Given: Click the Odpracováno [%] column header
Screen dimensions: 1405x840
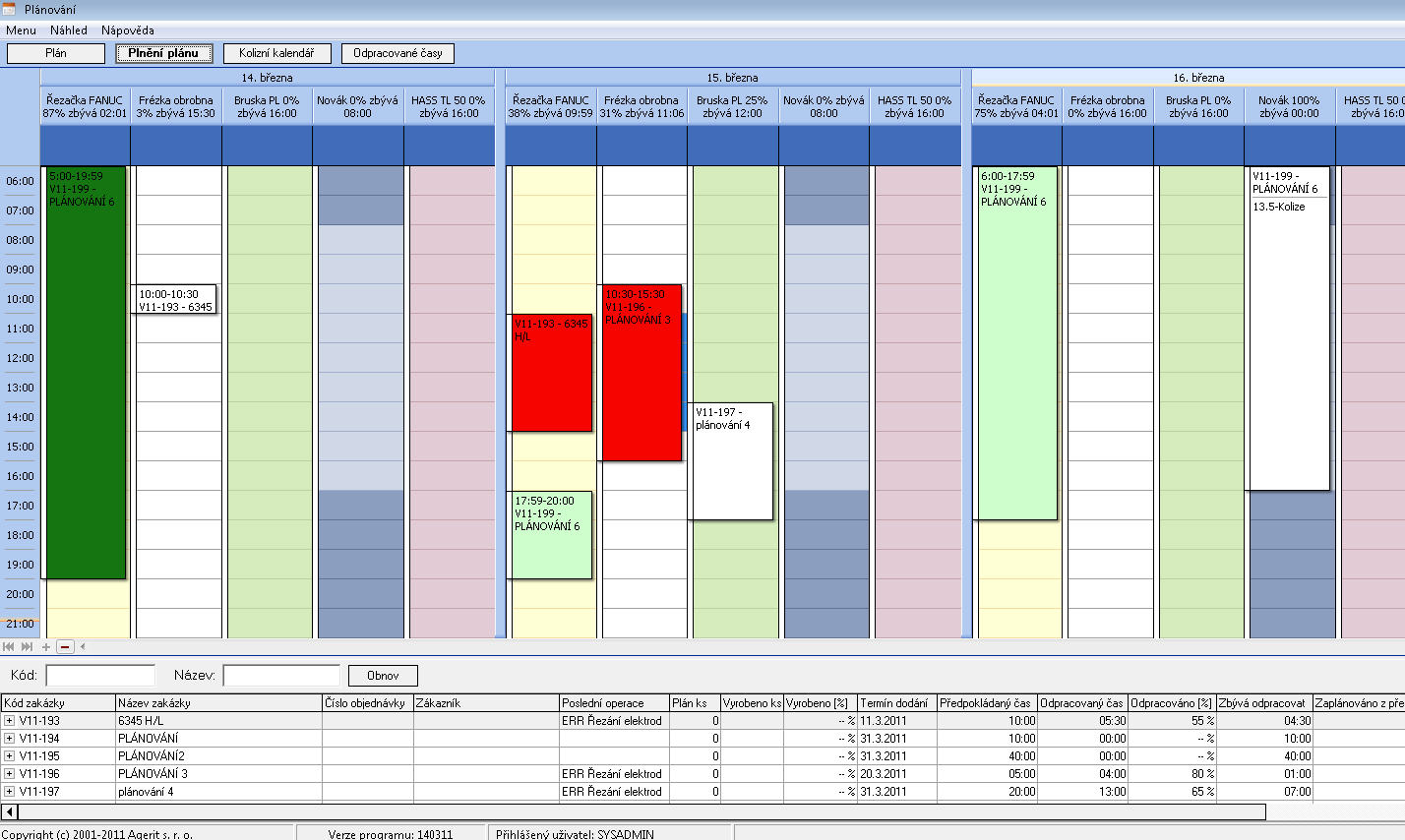Looking at the screenshot, I should coord(1172,703).
